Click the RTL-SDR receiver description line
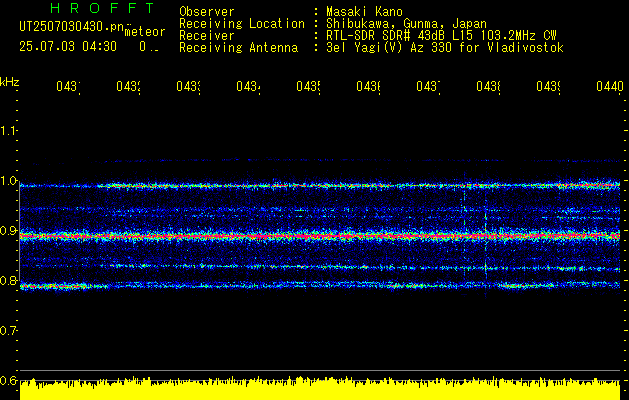 click(441, 35)
